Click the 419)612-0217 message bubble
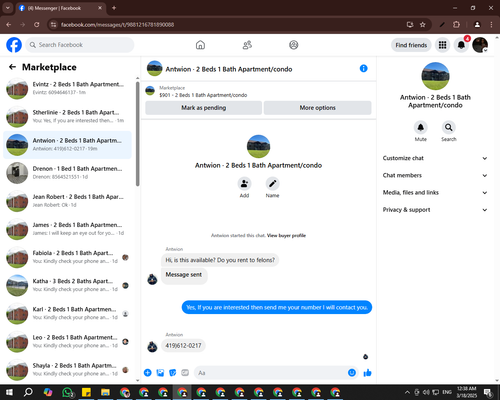This screenshot has width=500, height=400. click(183, 345)
